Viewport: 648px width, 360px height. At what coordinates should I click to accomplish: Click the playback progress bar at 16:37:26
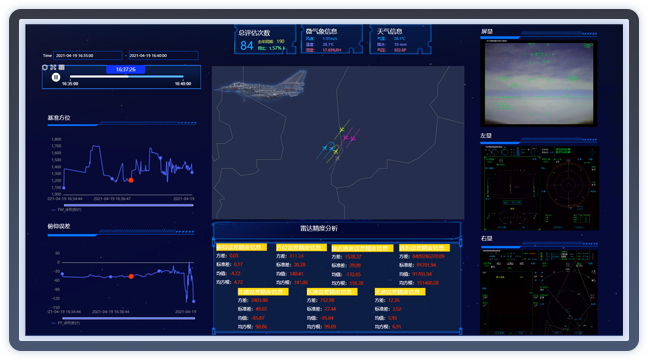(x=126, y=76)
